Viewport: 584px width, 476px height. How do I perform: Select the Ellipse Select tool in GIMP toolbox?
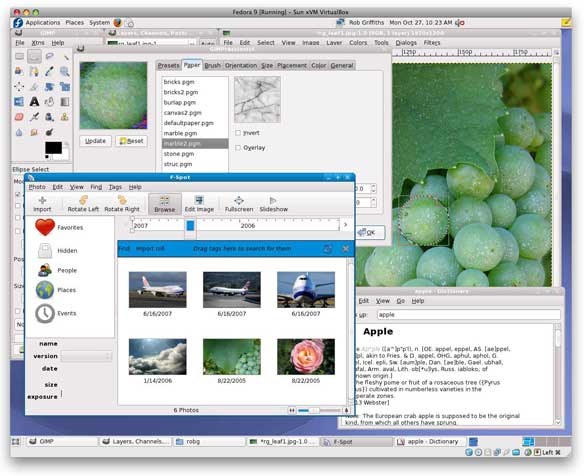click(34, 56)
